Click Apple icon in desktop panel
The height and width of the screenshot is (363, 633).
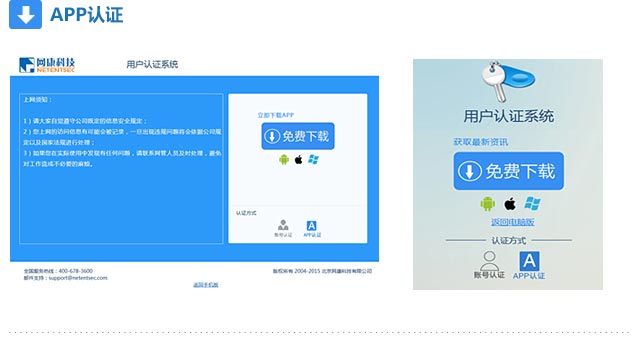(x=298, y=160)
